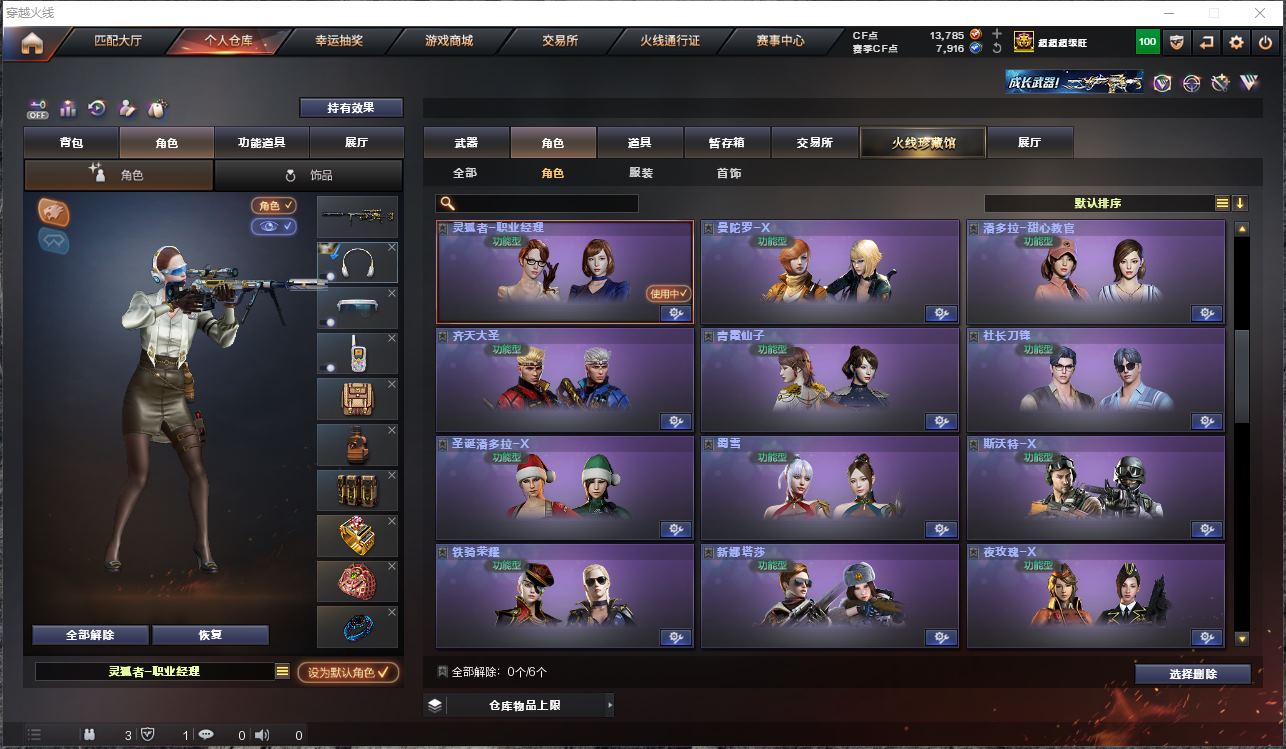The image size is (1286, 749).
Task: Toggle the eye visibility checkmark
Action: 274,227
